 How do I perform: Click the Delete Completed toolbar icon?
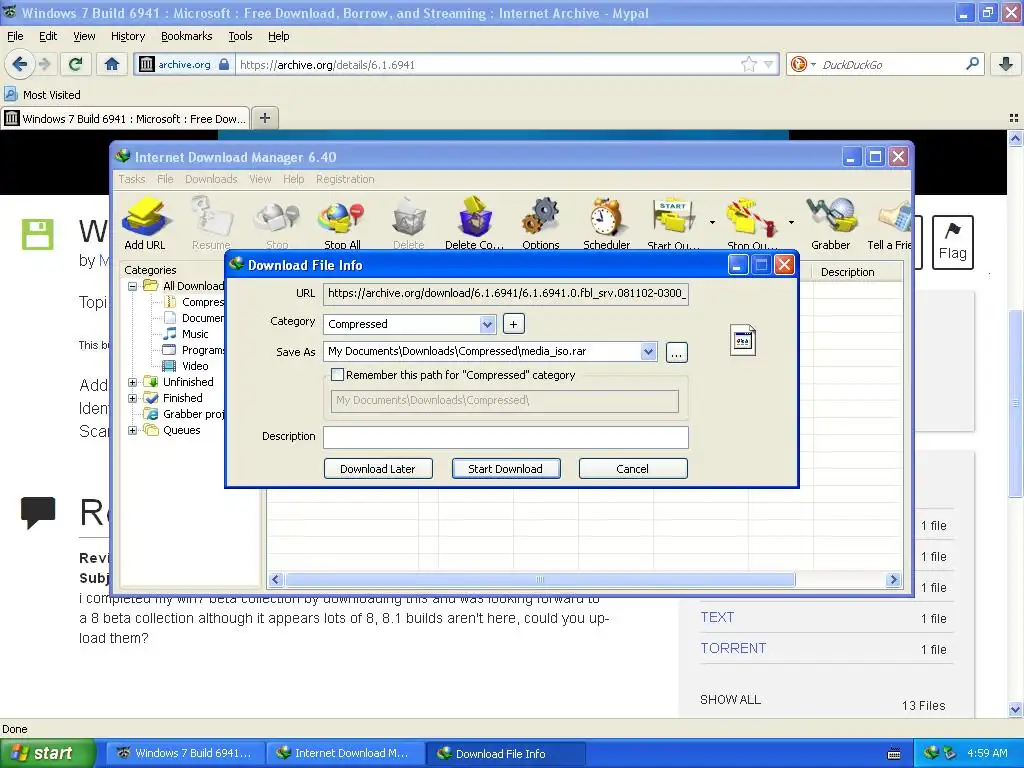tap(474, 223)
